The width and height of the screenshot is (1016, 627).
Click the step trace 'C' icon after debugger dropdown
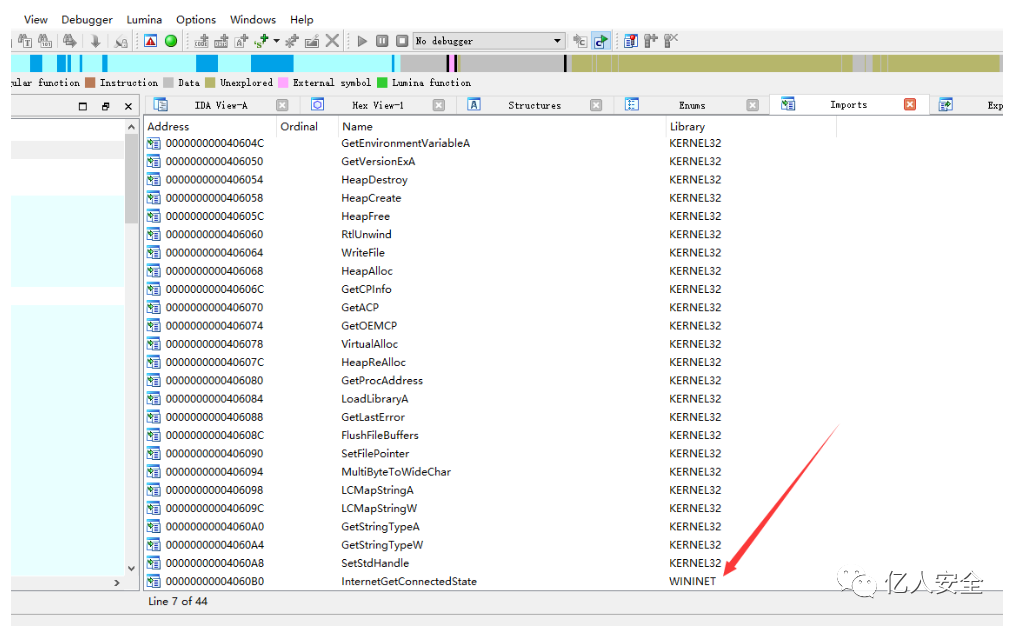[x=580, y=41]
